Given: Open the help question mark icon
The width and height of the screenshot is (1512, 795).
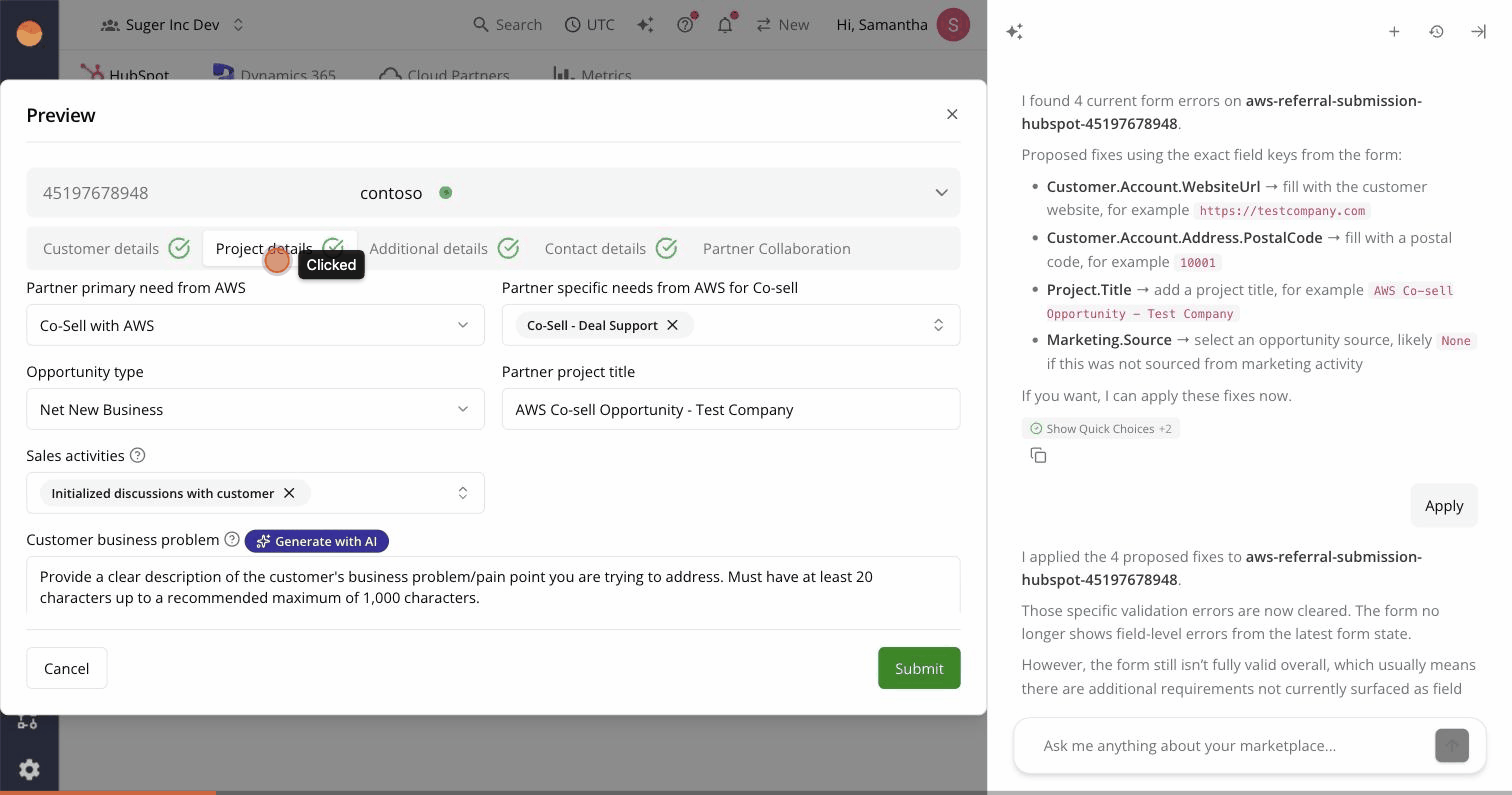Looking at the screenshot, I should pos(685,24).
